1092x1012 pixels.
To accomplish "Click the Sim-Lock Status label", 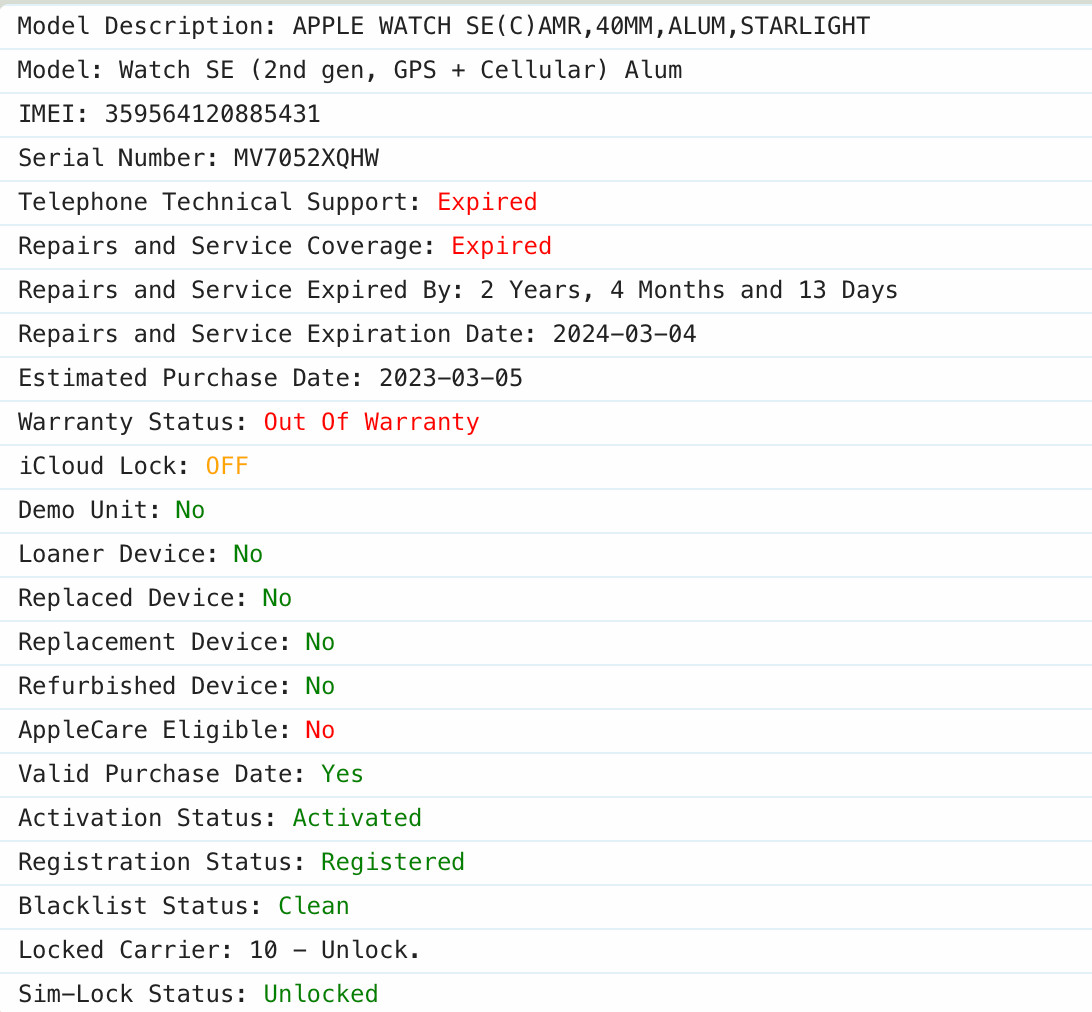I will pos(133,993).
